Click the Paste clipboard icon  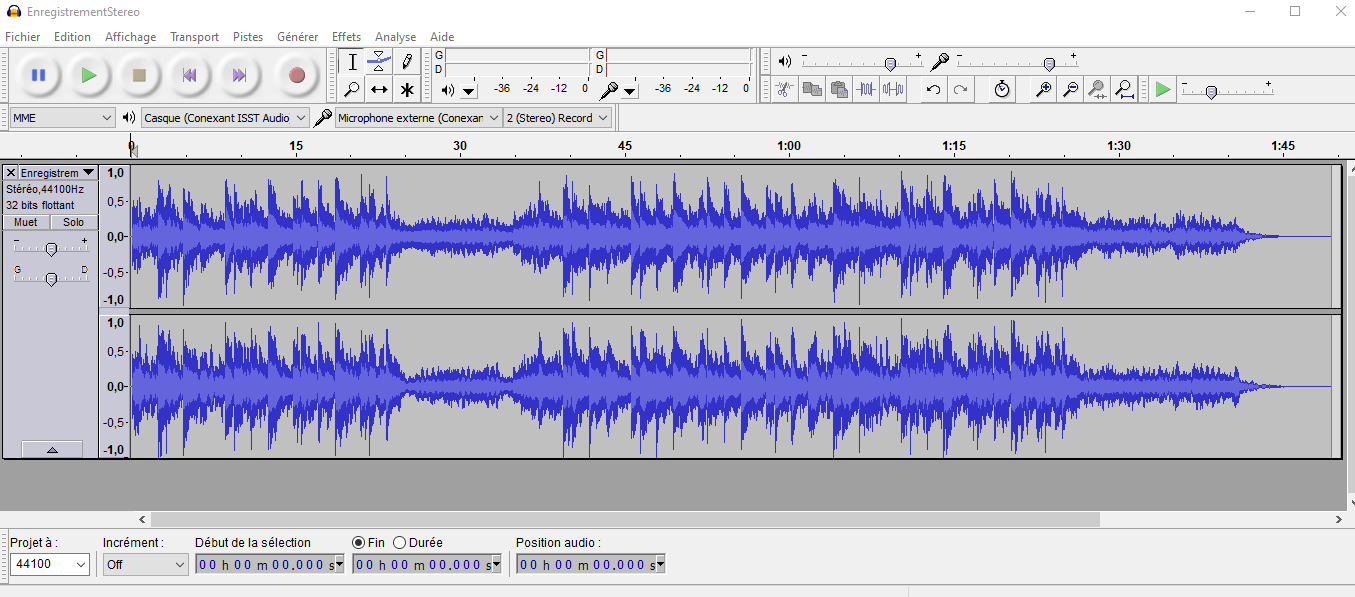839,90
